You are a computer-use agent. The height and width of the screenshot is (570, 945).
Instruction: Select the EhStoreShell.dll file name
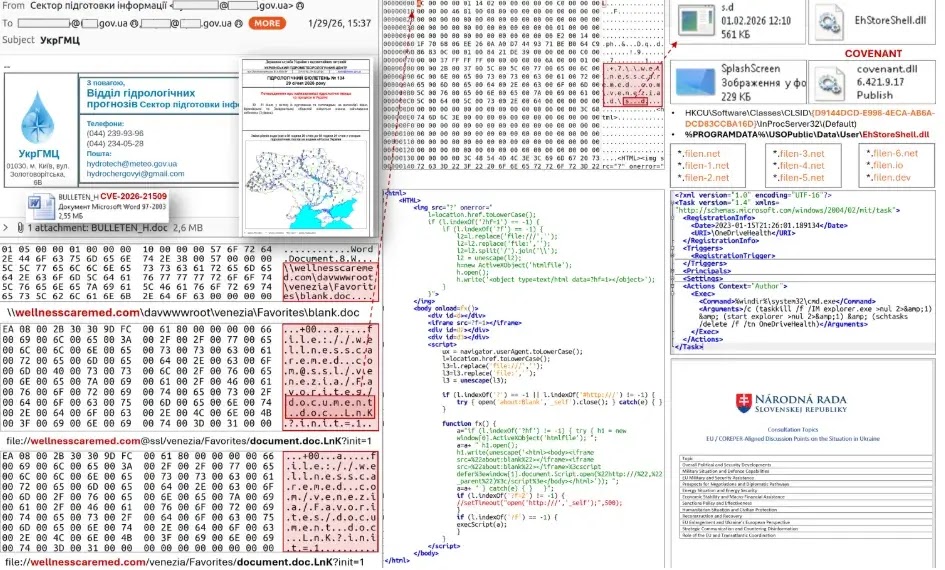coord(890,20)
